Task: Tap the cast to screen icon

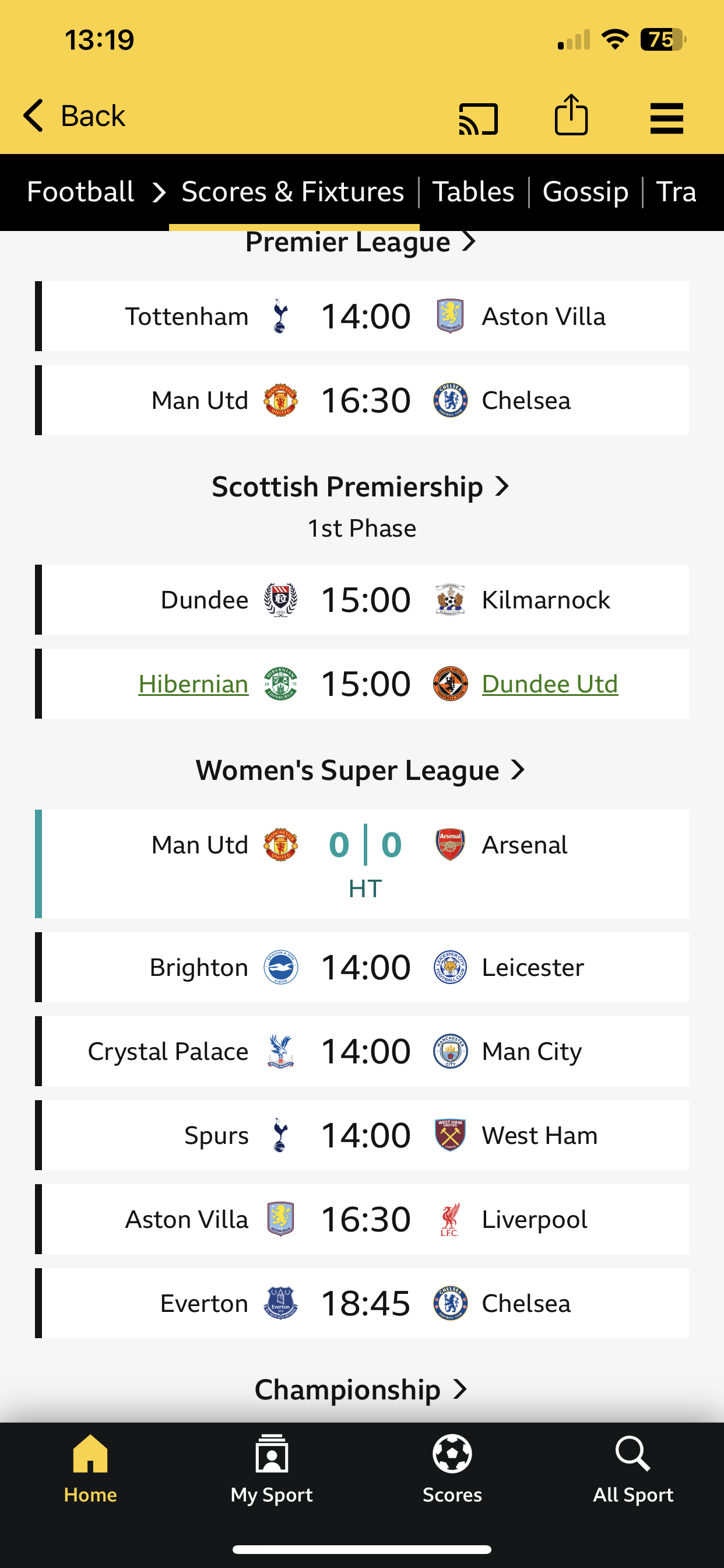Action: click(478, 117)
